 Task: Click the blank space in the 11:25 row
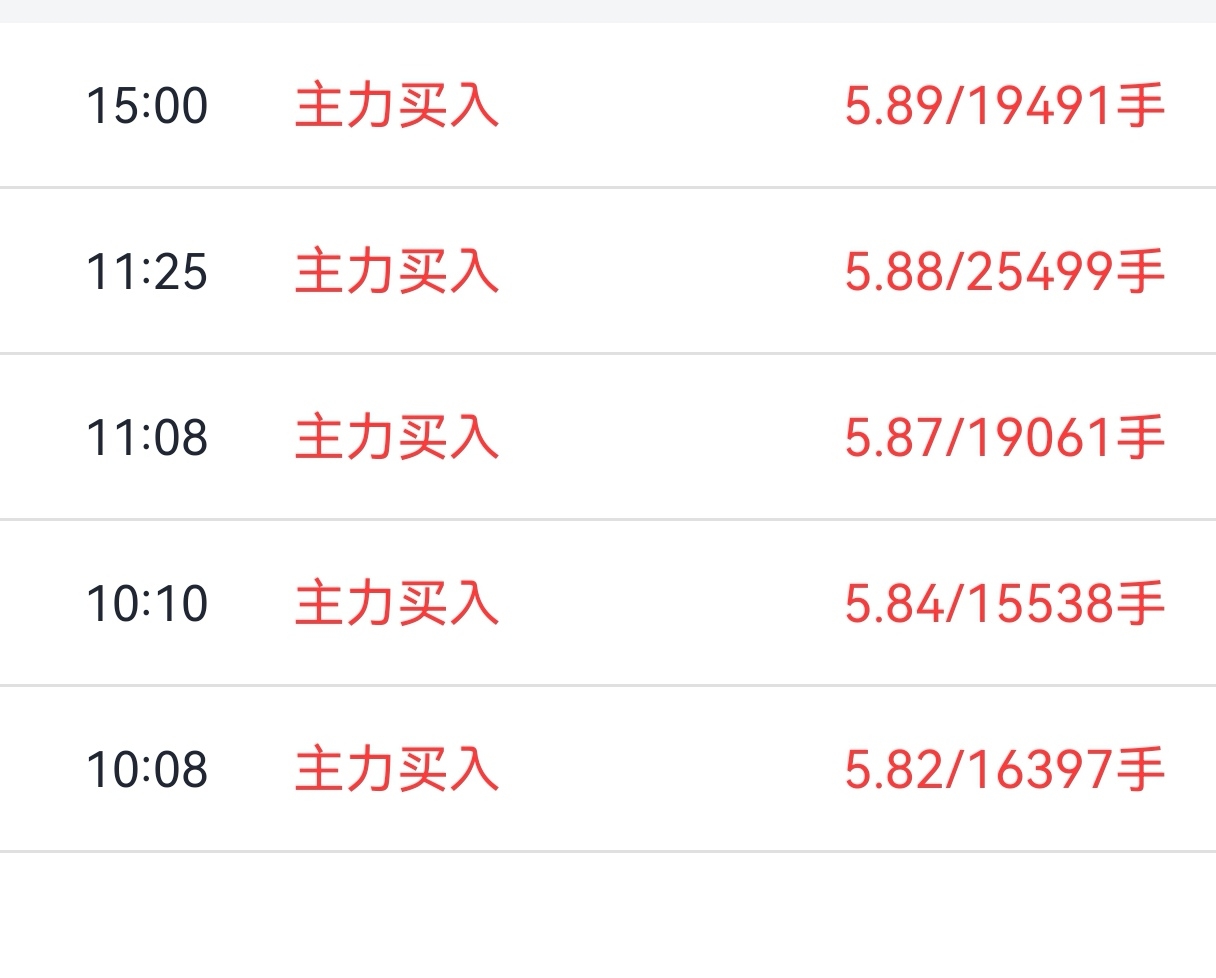pos(672,272)
